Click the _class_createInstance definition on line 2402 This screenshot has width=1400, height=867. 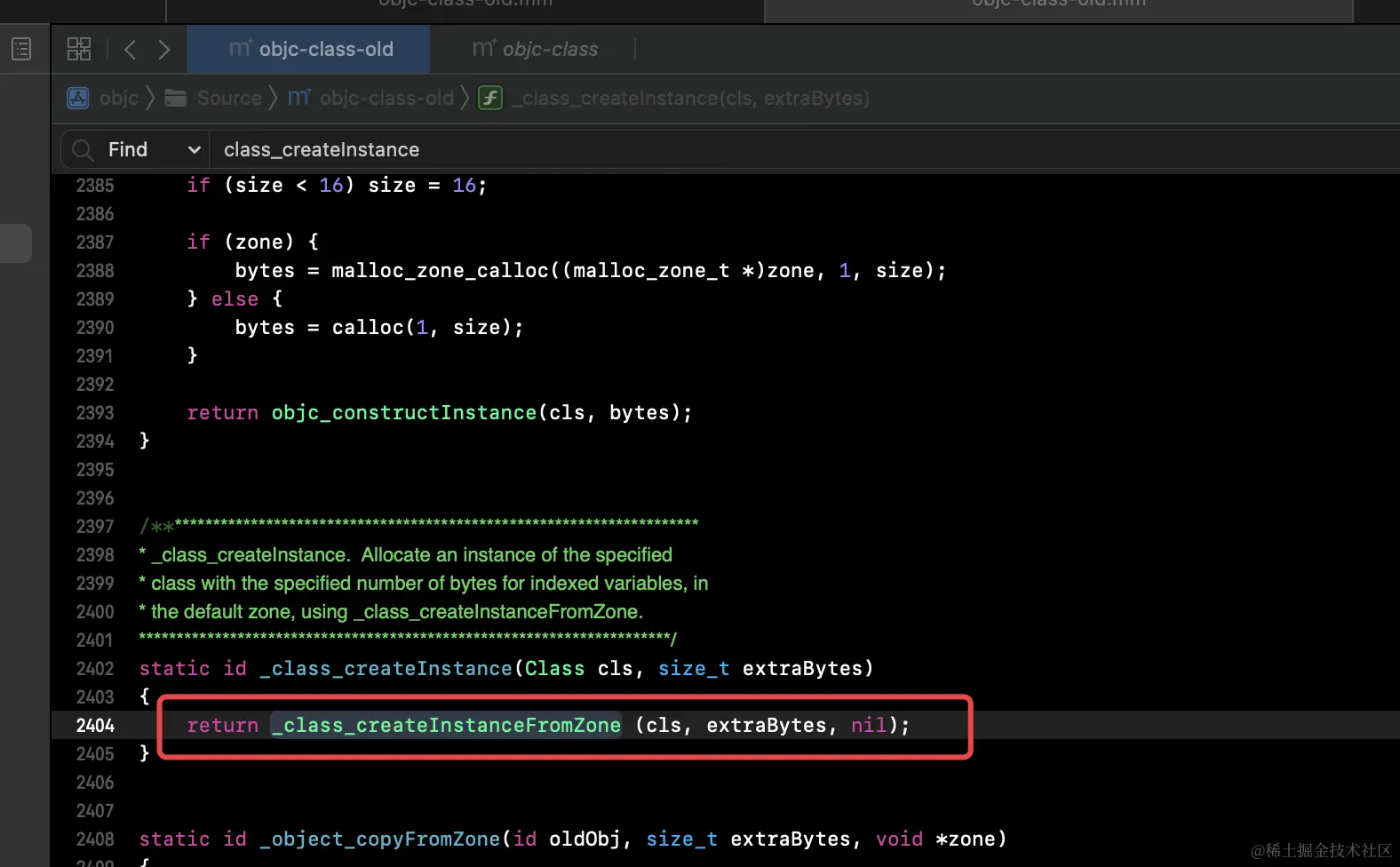(x=386, y=669)
